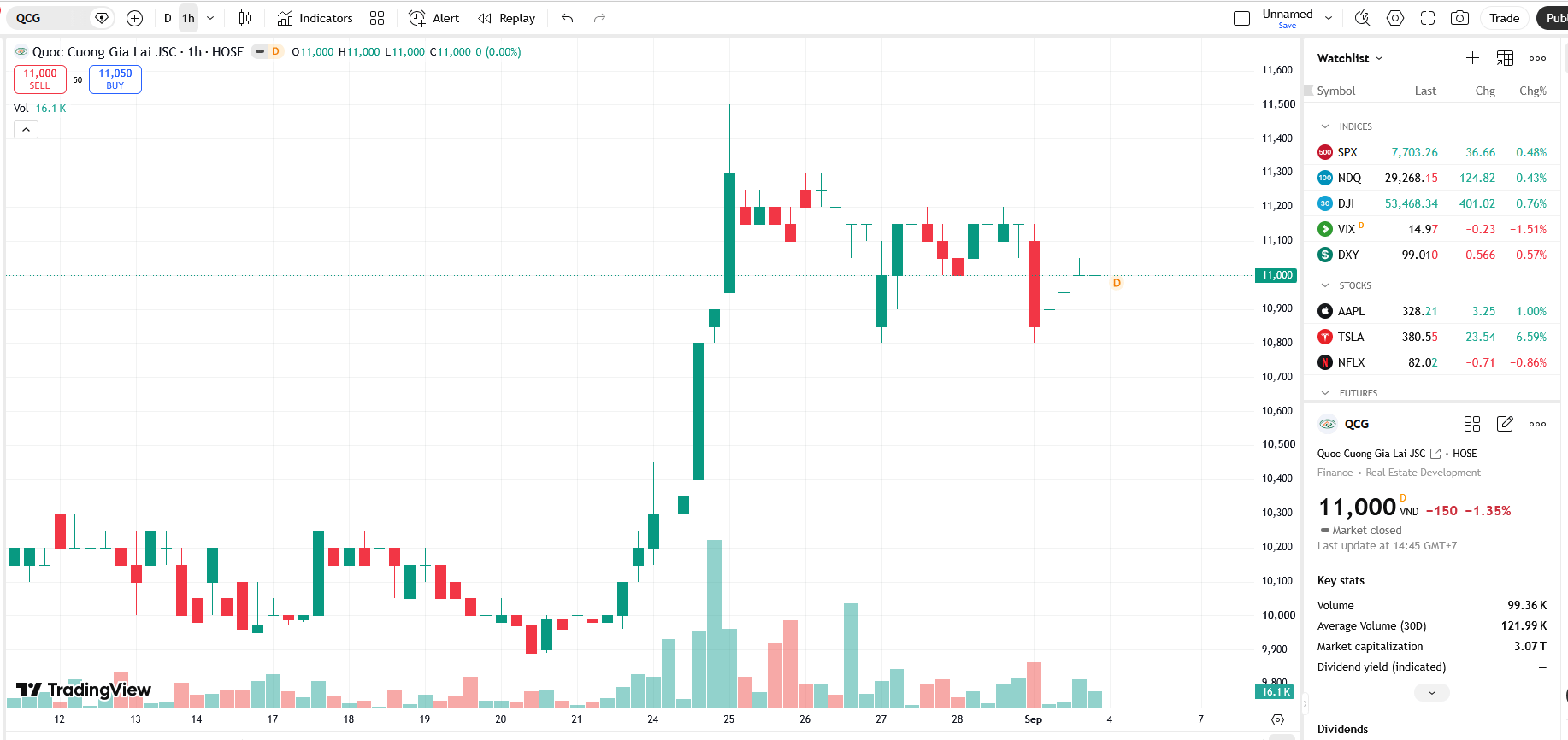Screen dimensions: 1568x740
Task: Click the market closed status indicator in legend
Action: (260, 51)
